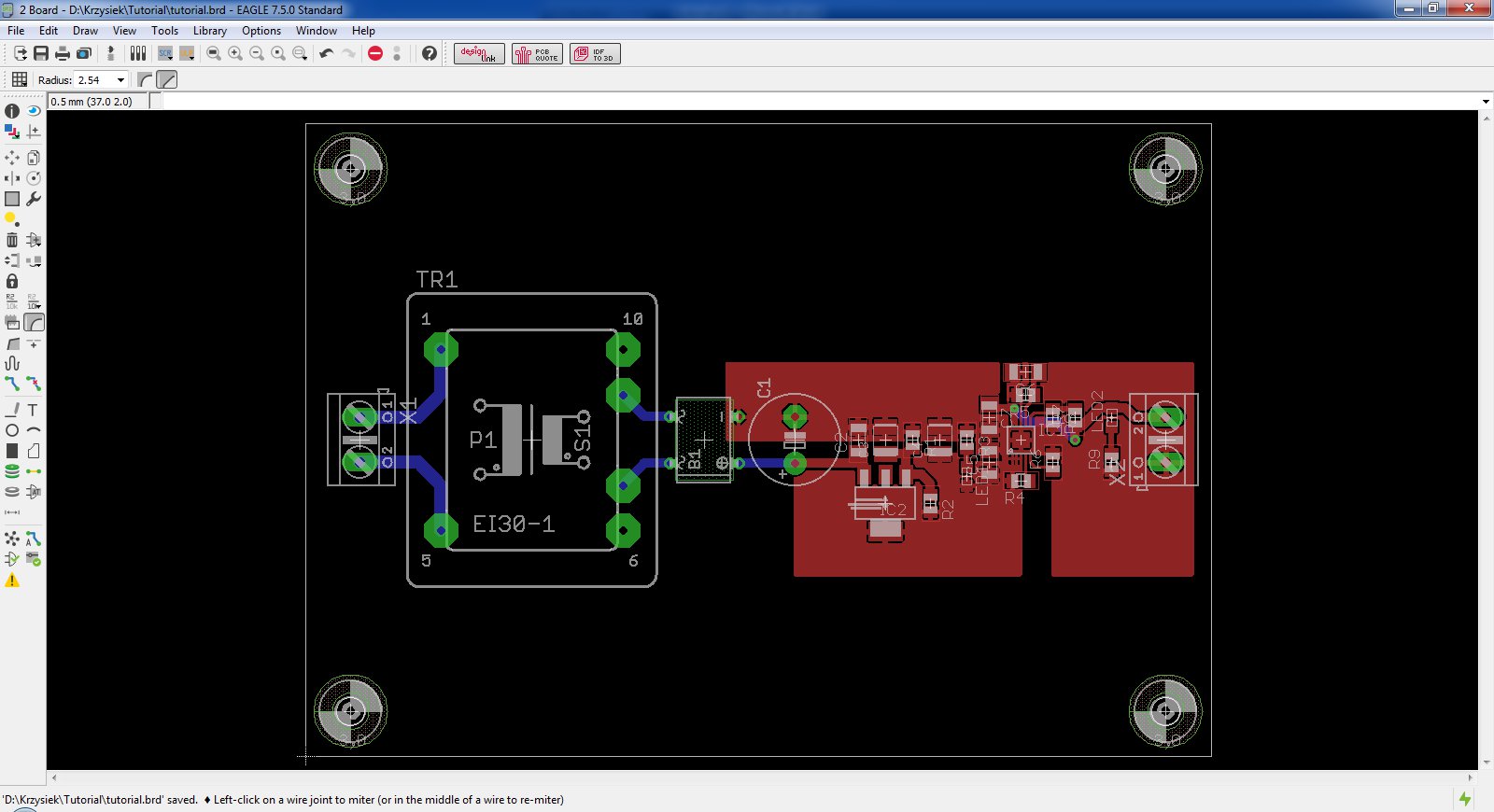This screenshot has width=1494, height=812.
Task: Run the DRC check tool
Action: tap(34, 559)
